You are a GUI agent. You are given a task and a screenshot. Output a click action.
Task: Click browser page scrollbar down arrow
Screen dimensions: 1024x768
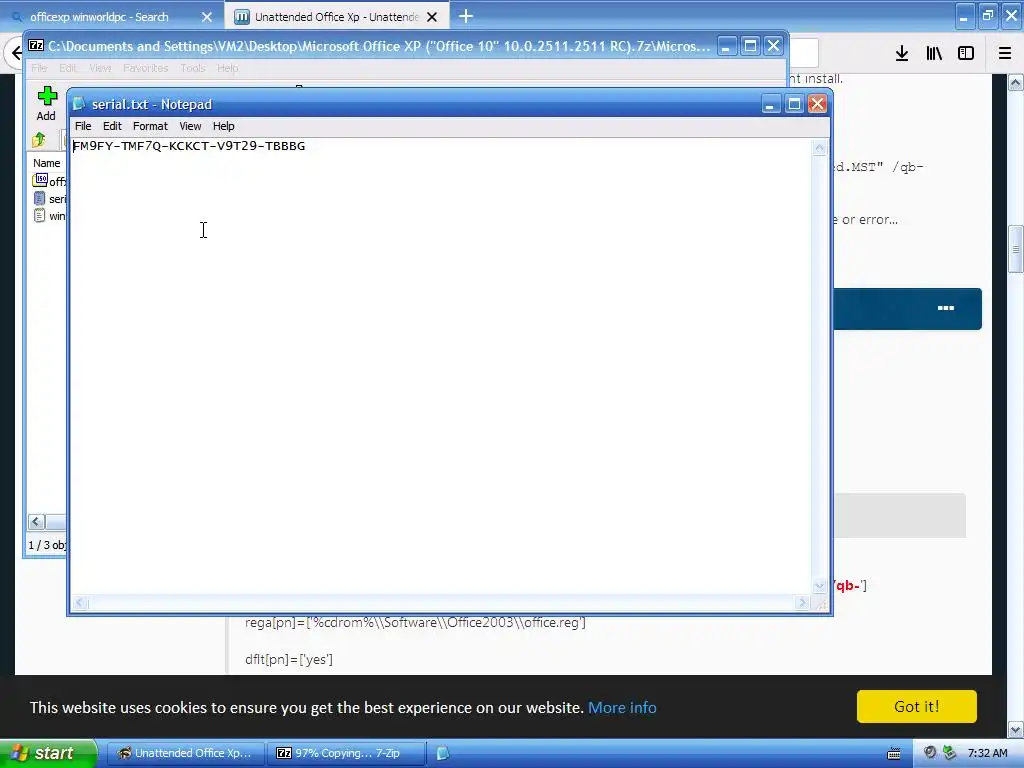click(x=1016, y=729)
